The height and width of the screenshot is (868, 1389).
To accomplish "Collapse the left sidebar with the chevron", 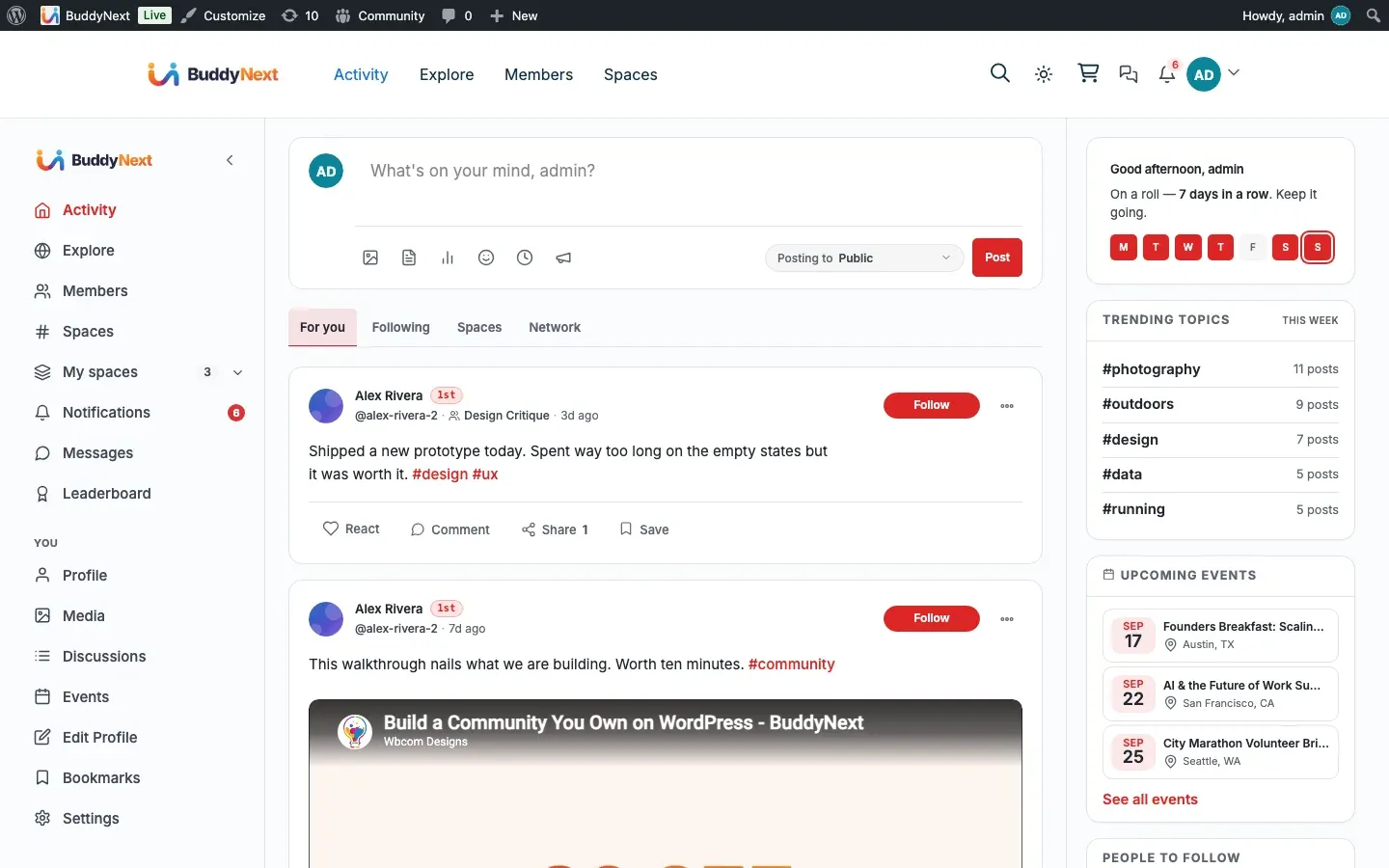I will 230,160.
